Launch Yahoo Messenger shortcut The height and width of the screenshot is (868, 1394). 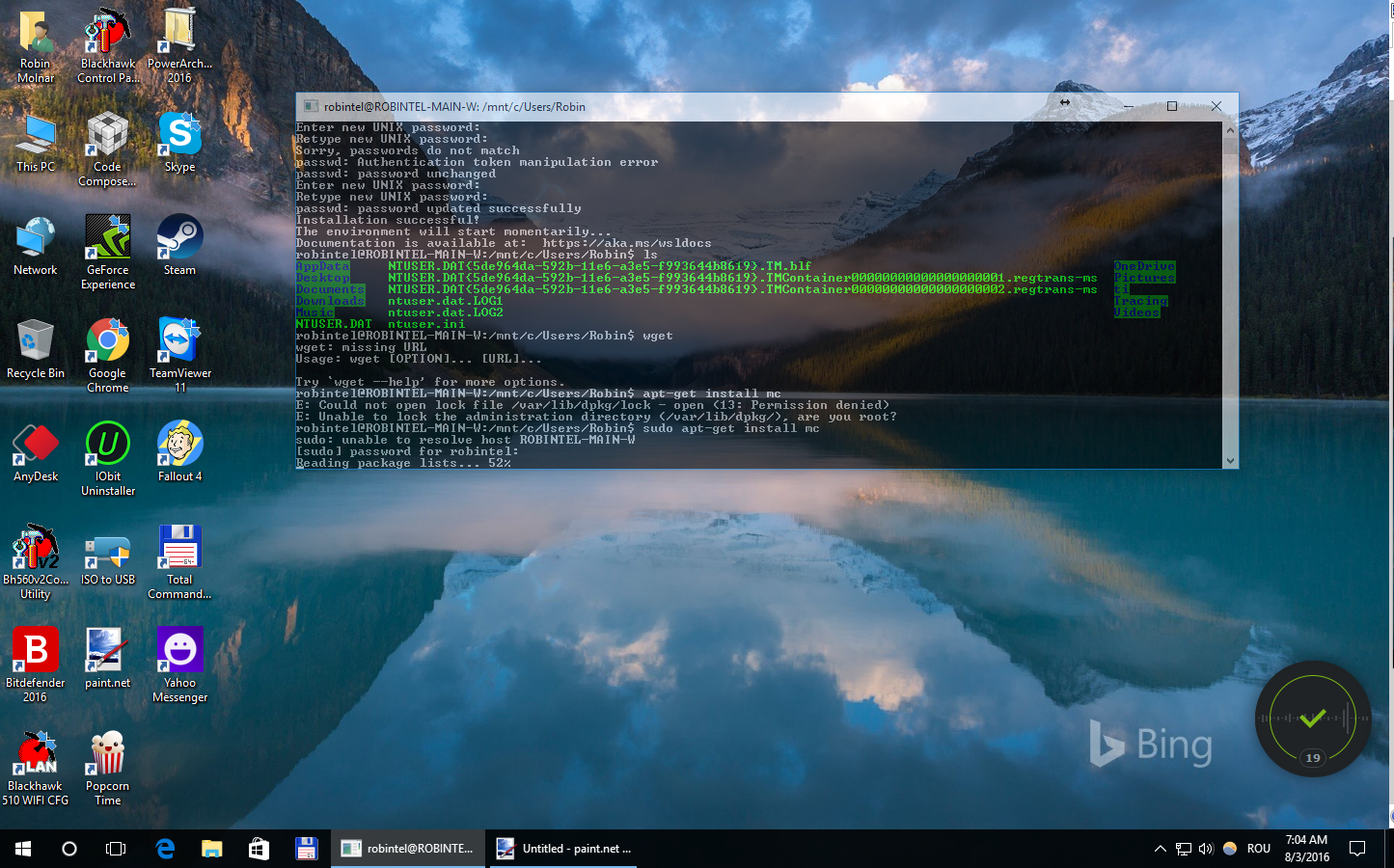point(179,665)
